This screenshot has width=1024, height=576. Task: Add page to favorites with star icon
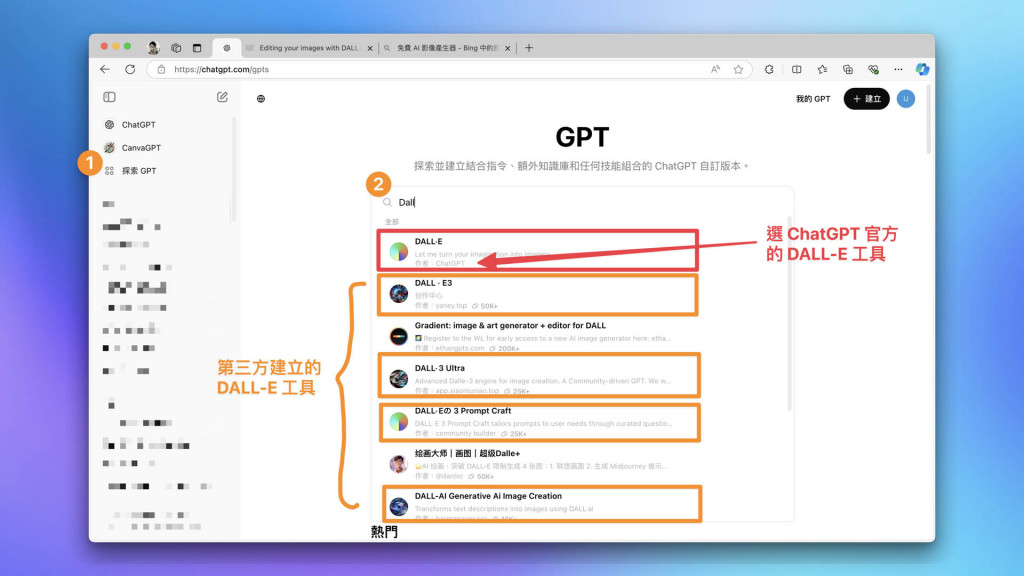pos(738,69)
